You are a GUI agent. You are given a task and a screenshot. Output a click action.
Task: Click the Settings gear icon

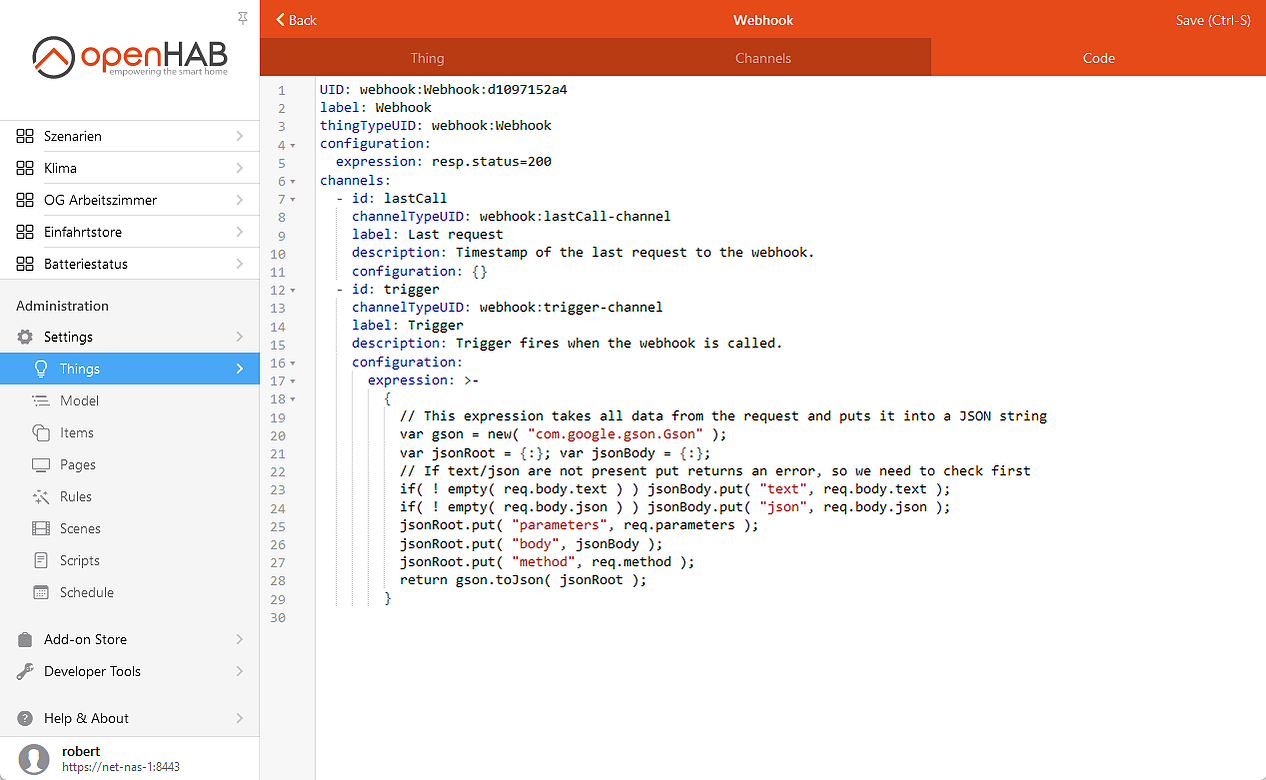coord(25,337)
